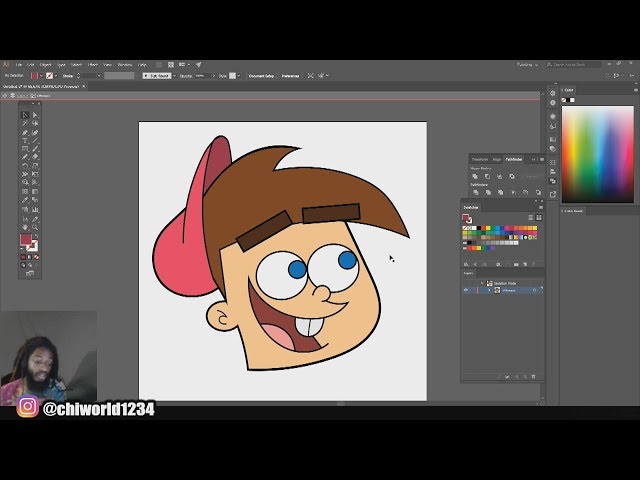The width and height of the screenshot is (640, 480).
Task: Switch to the Align tab
Action: (497, 160)
